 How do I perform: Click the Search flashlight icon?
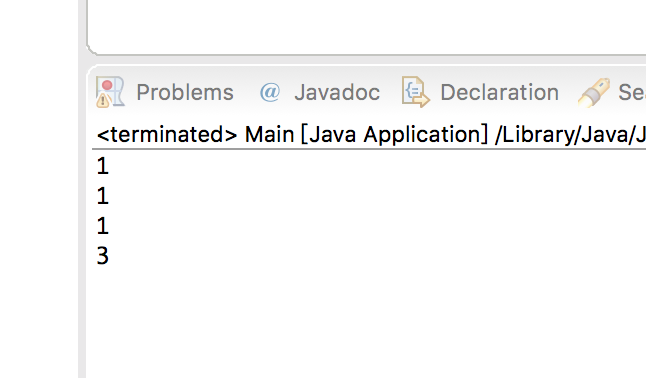pyautogui.click(x=594, y=93)
